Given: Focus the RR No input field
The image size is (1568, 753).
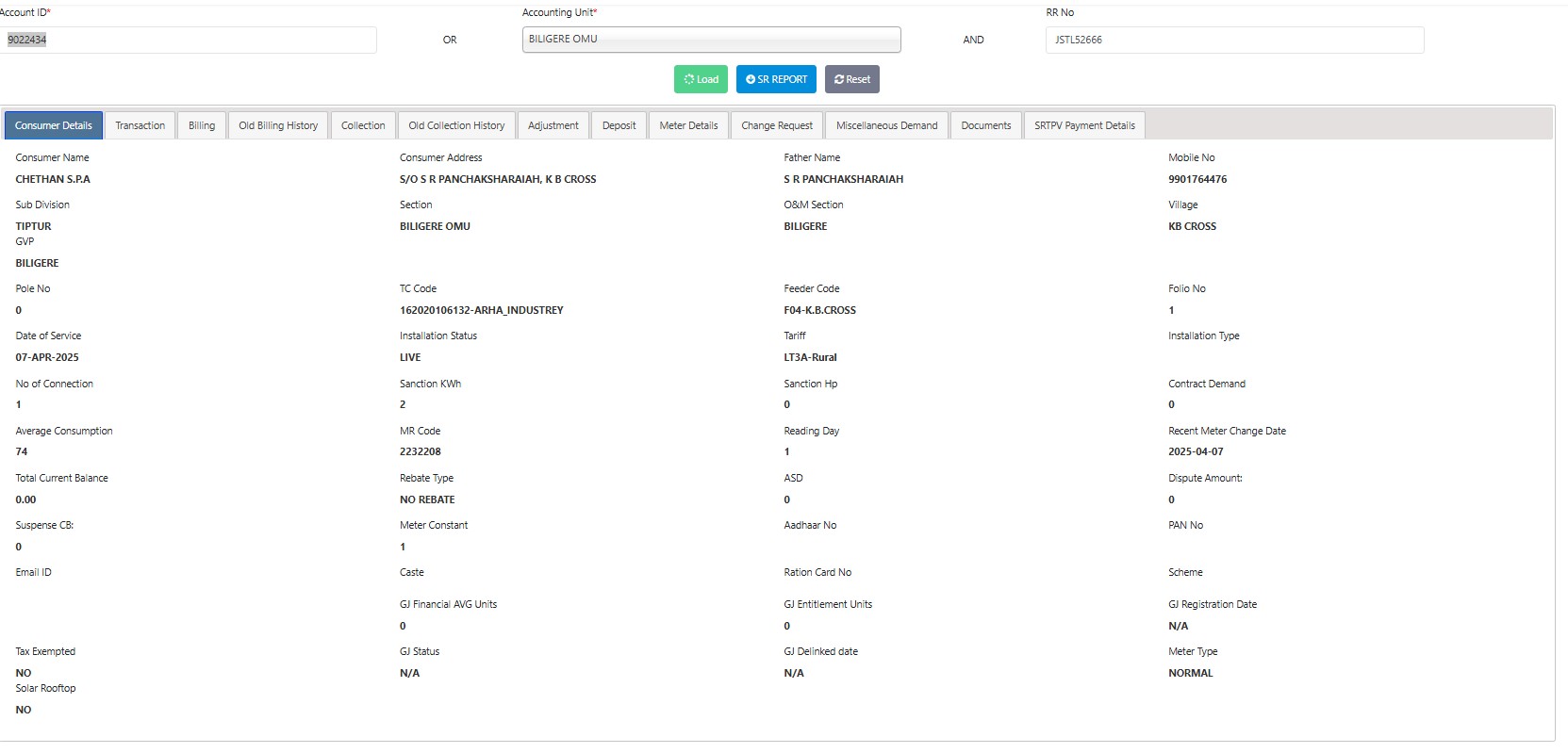Looking at the screenshot, I should click(1235, 40).
